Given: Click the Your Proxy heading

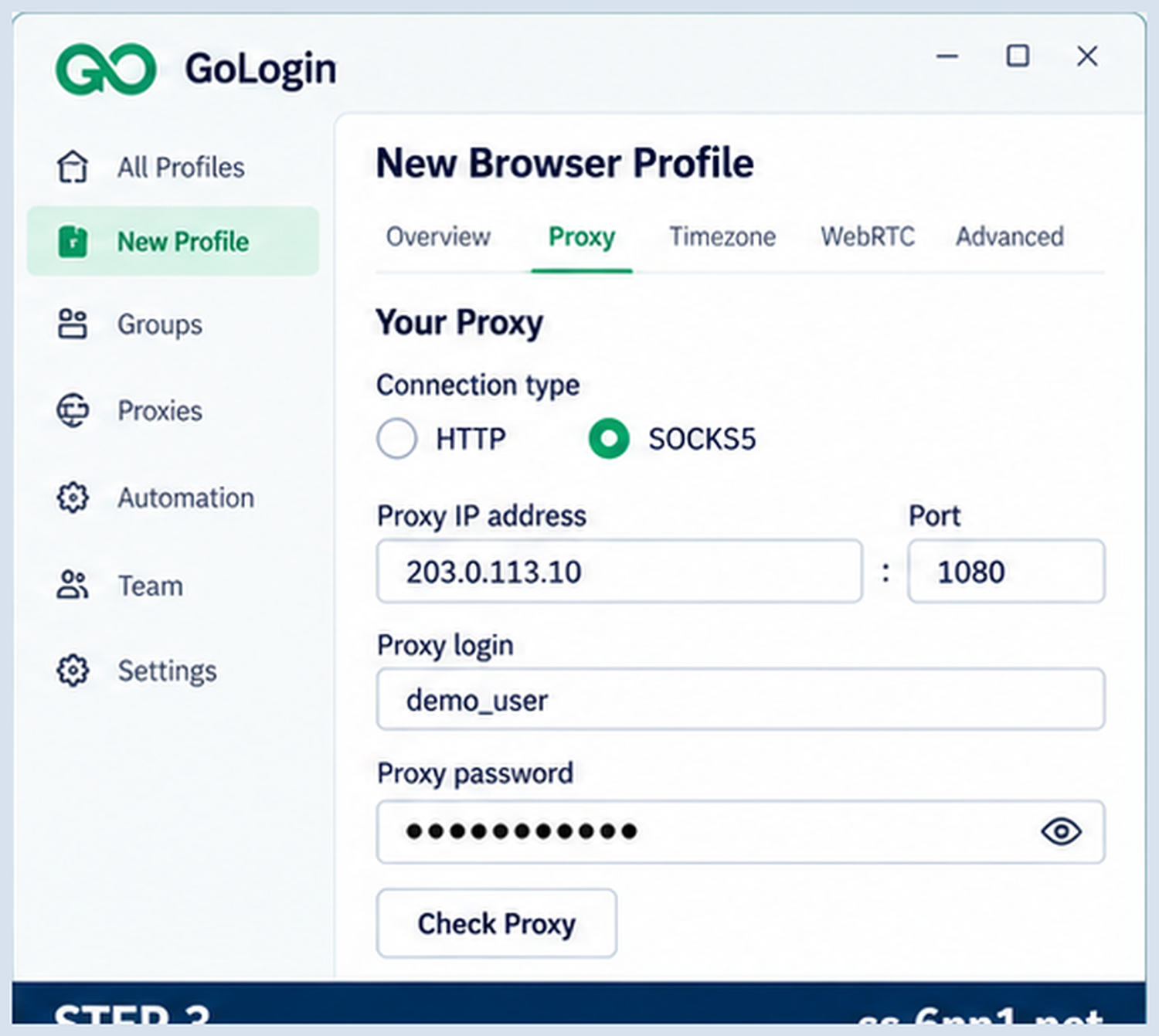Looking at the screenshot, I should pos(460,323).
